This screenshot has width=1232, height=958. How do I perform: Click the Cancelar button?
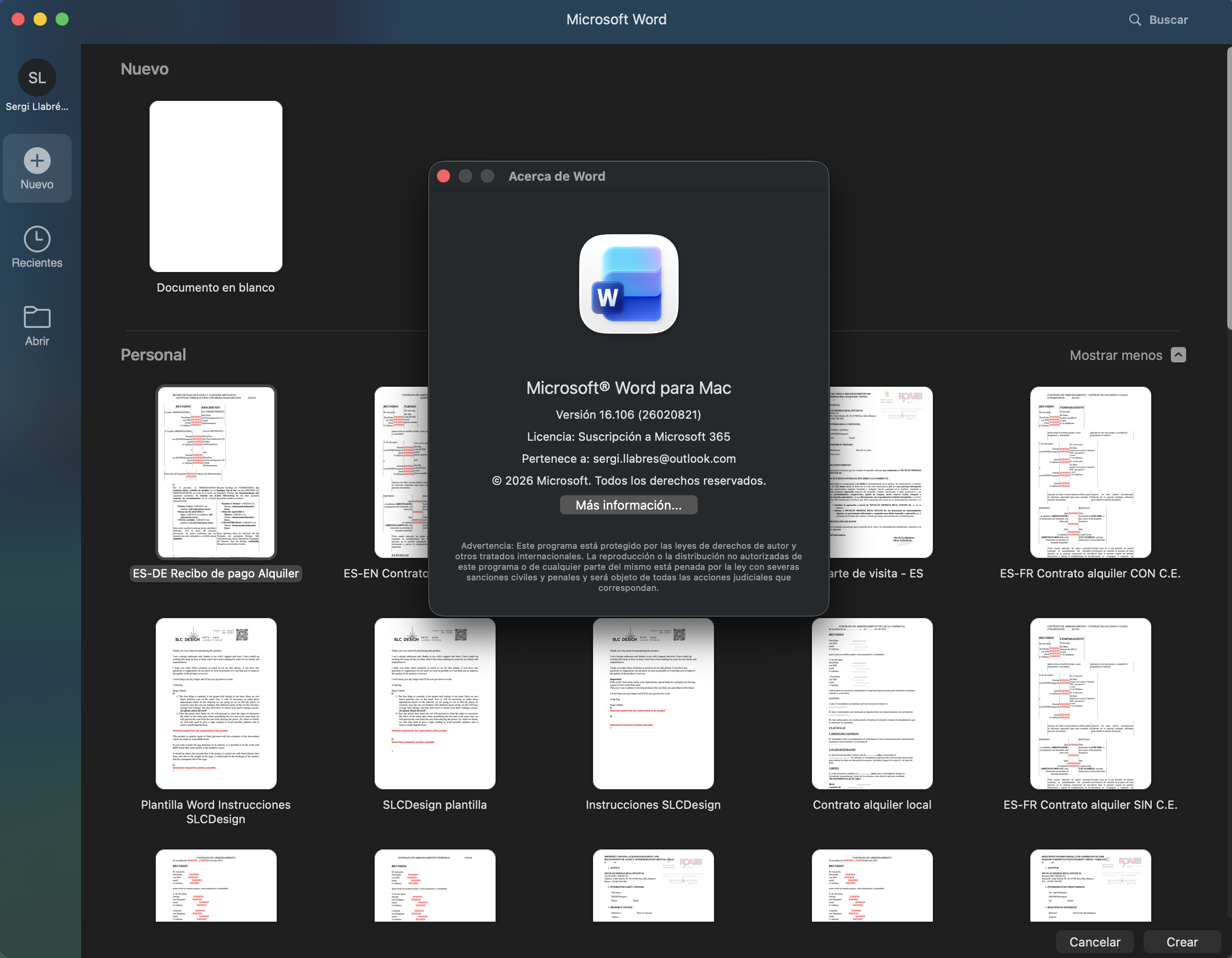[x=1094, y=942]
